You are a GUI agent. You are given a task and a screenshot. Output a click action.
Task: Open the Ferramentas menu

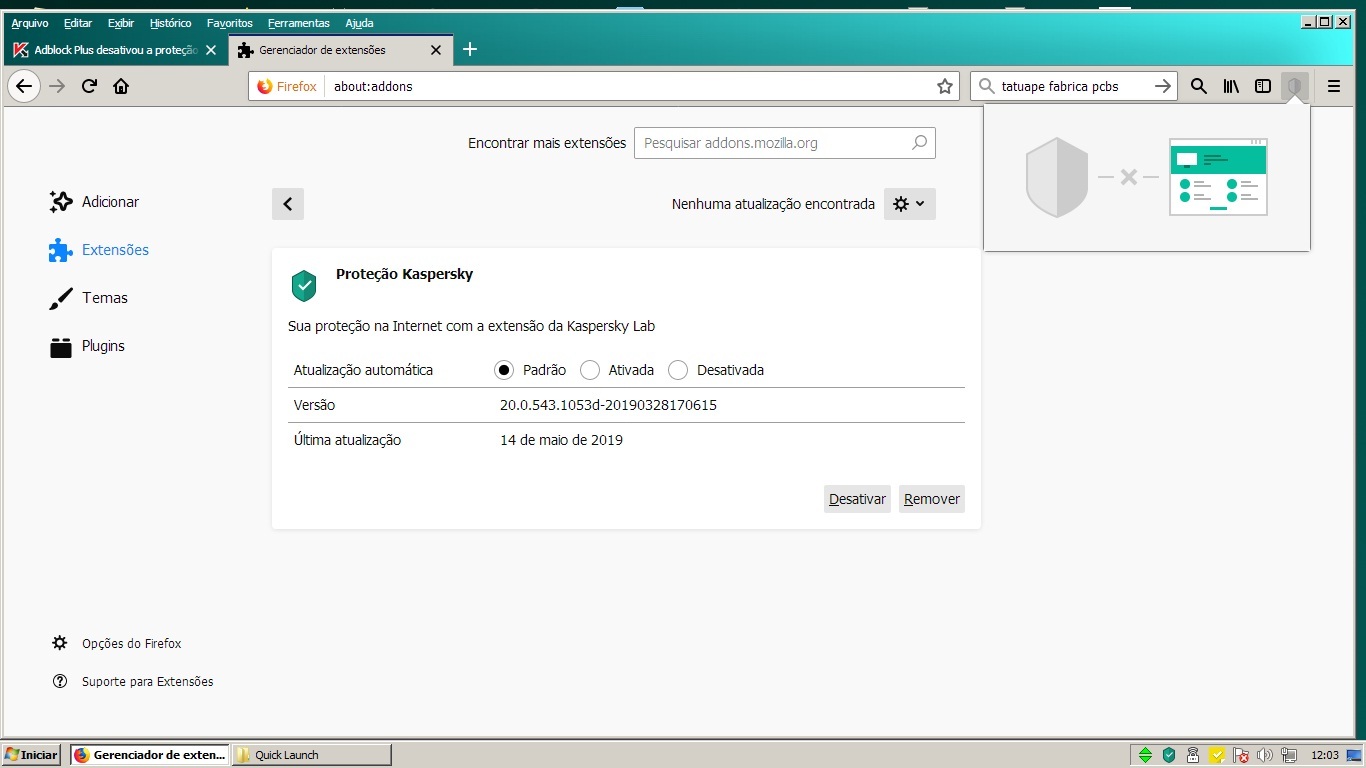click(x=299, y=23)
